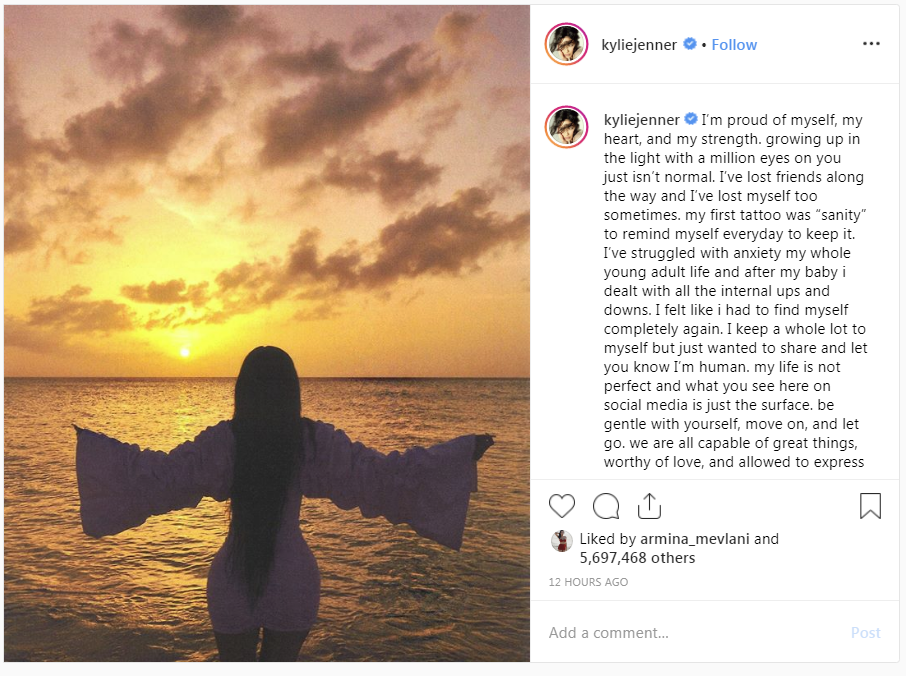Click the share post arrow icon

649,506
